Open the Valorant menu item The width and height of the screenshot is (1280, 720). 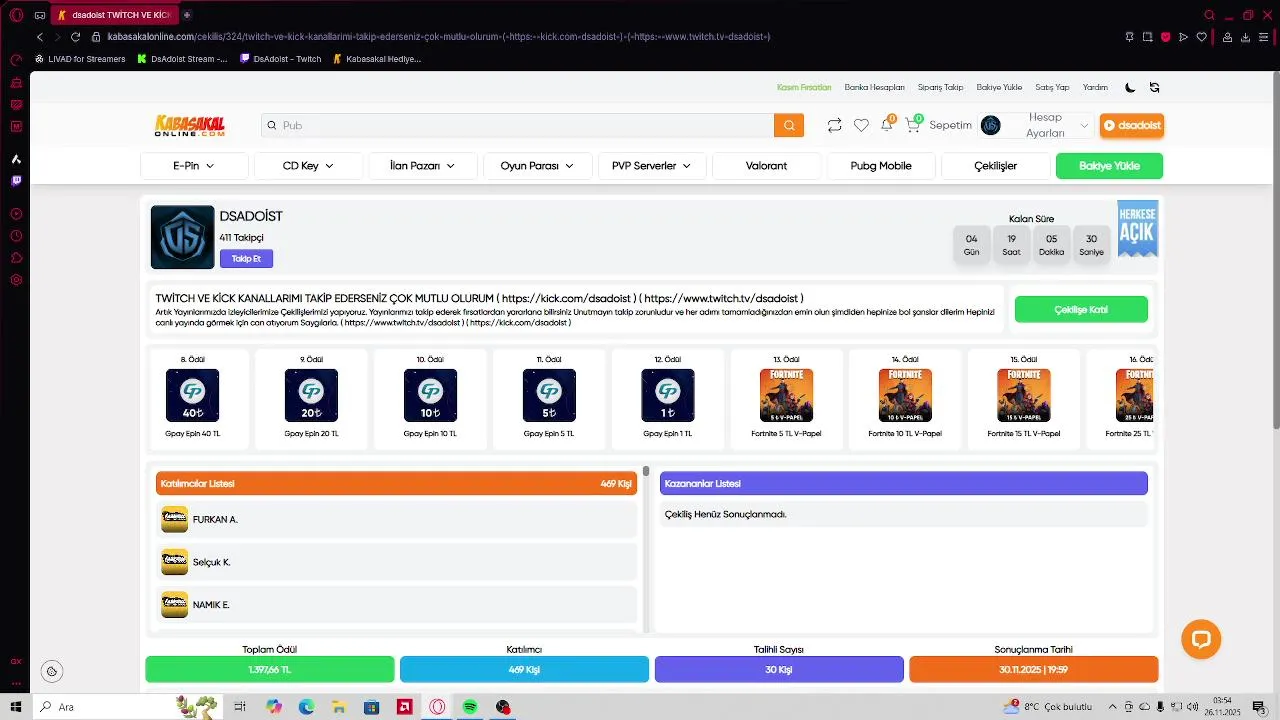coord(766,166)
